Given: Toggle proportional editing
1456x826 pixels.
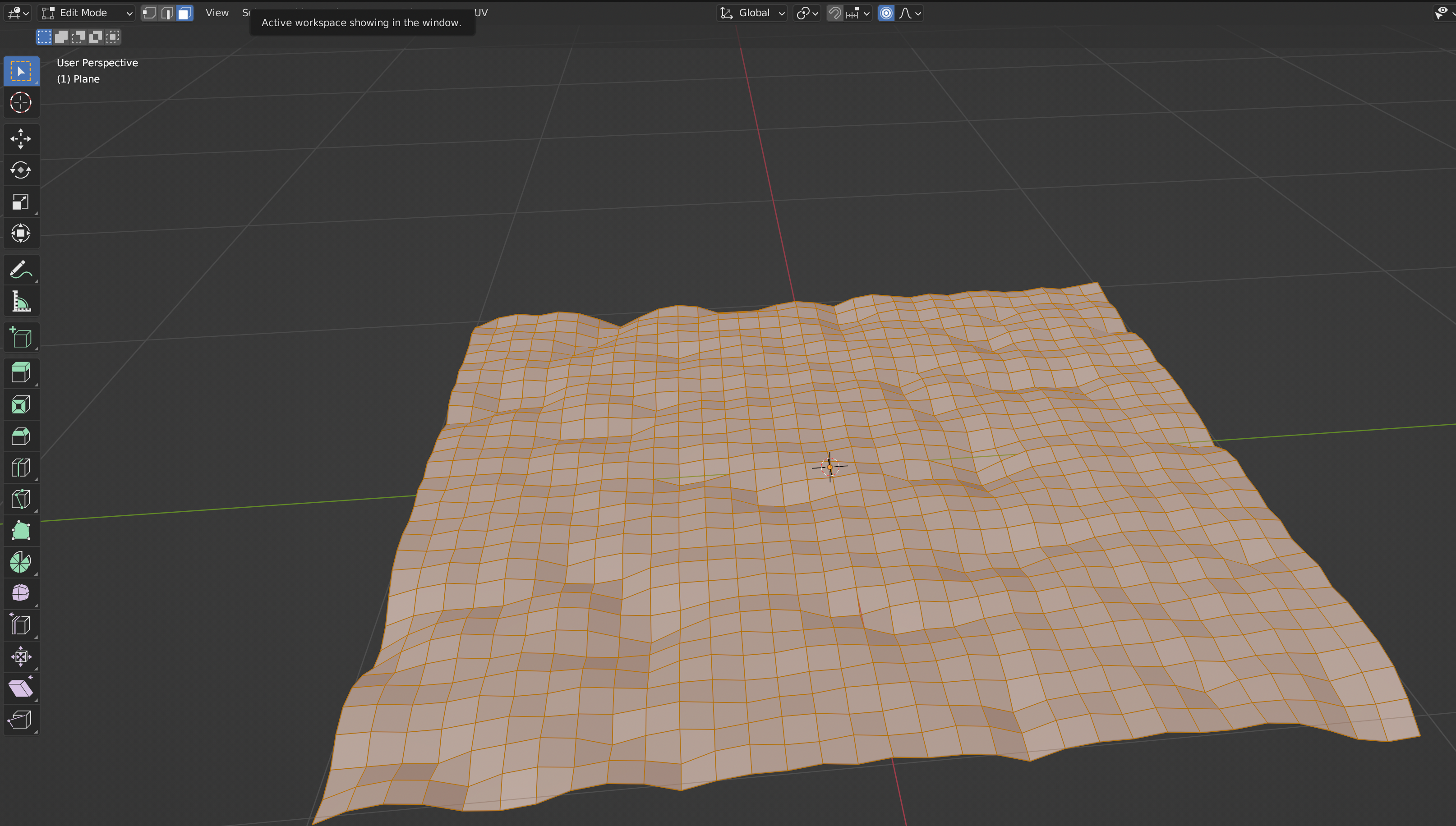Looking at the screenshot, I should [886, 13].
